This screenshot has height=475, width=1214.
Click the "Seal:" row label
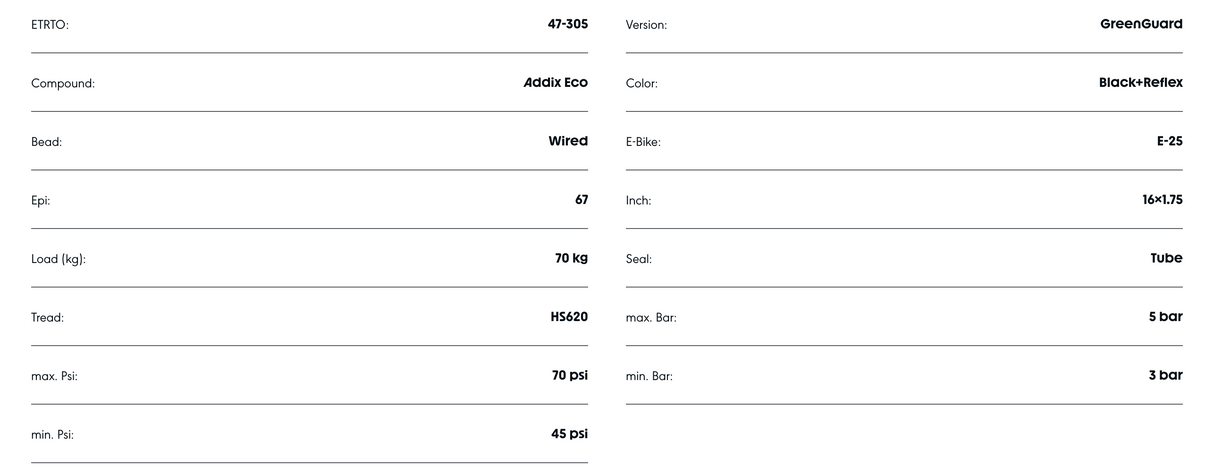pos(638,259)
